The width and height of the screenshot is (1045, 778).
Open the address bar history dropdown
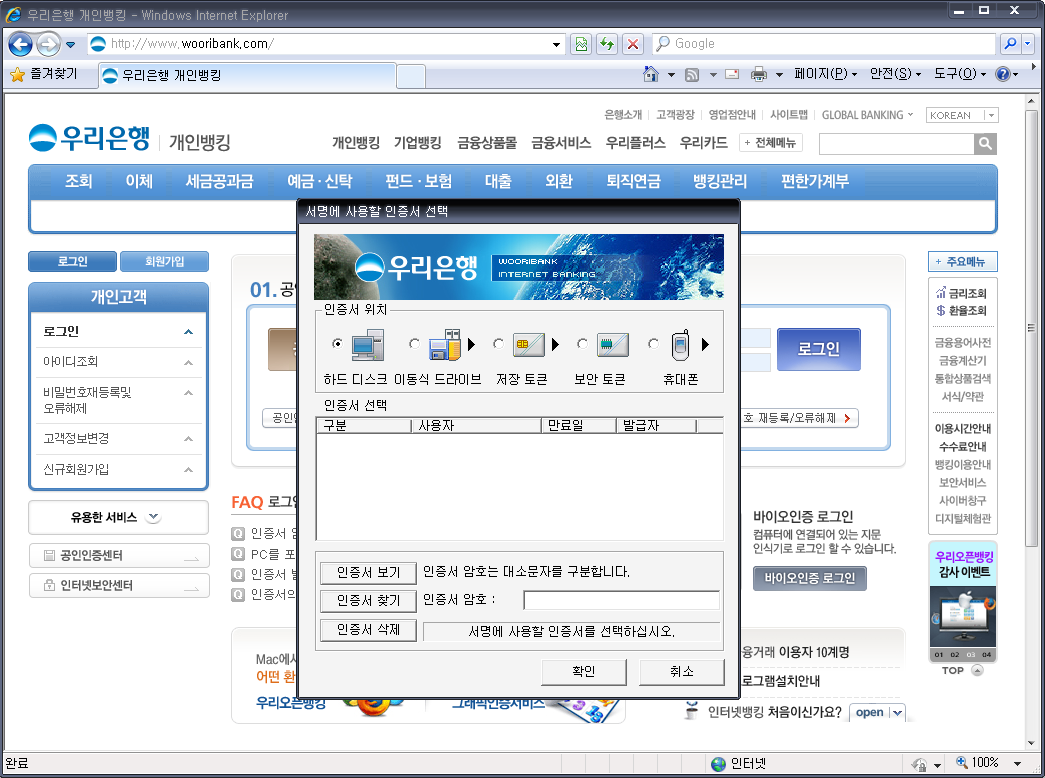[x=555, y=43]
